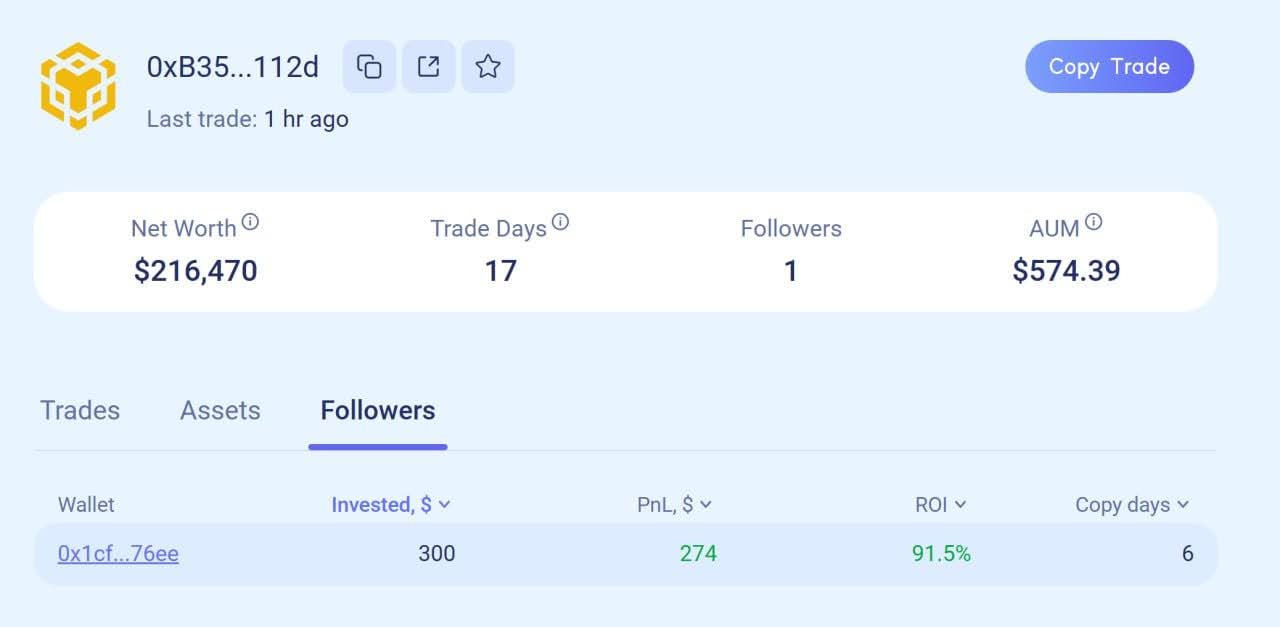Switch to the Trades tab
Image resolution: width=1280 pixels, height=627 pixels.
[80, 411]
